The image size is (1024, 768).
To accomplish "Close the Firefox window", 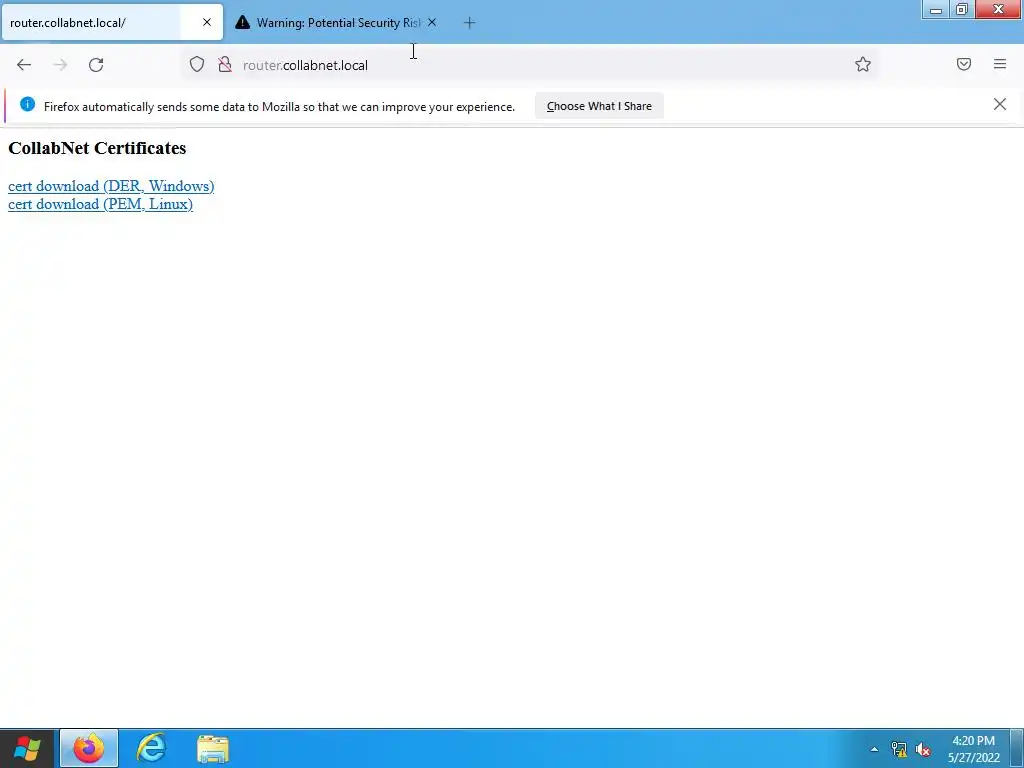I will pos(998,10).
